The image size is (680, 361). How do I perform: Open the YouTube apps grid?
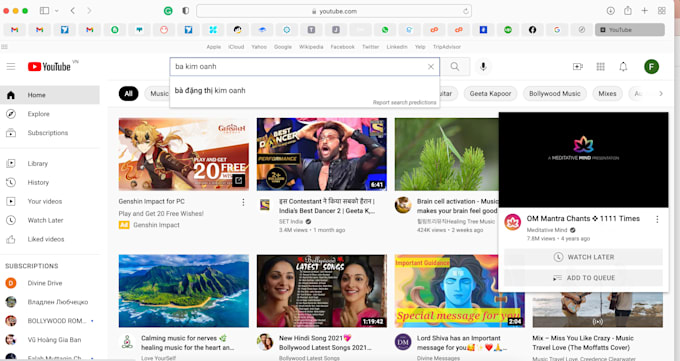(601, 66)
